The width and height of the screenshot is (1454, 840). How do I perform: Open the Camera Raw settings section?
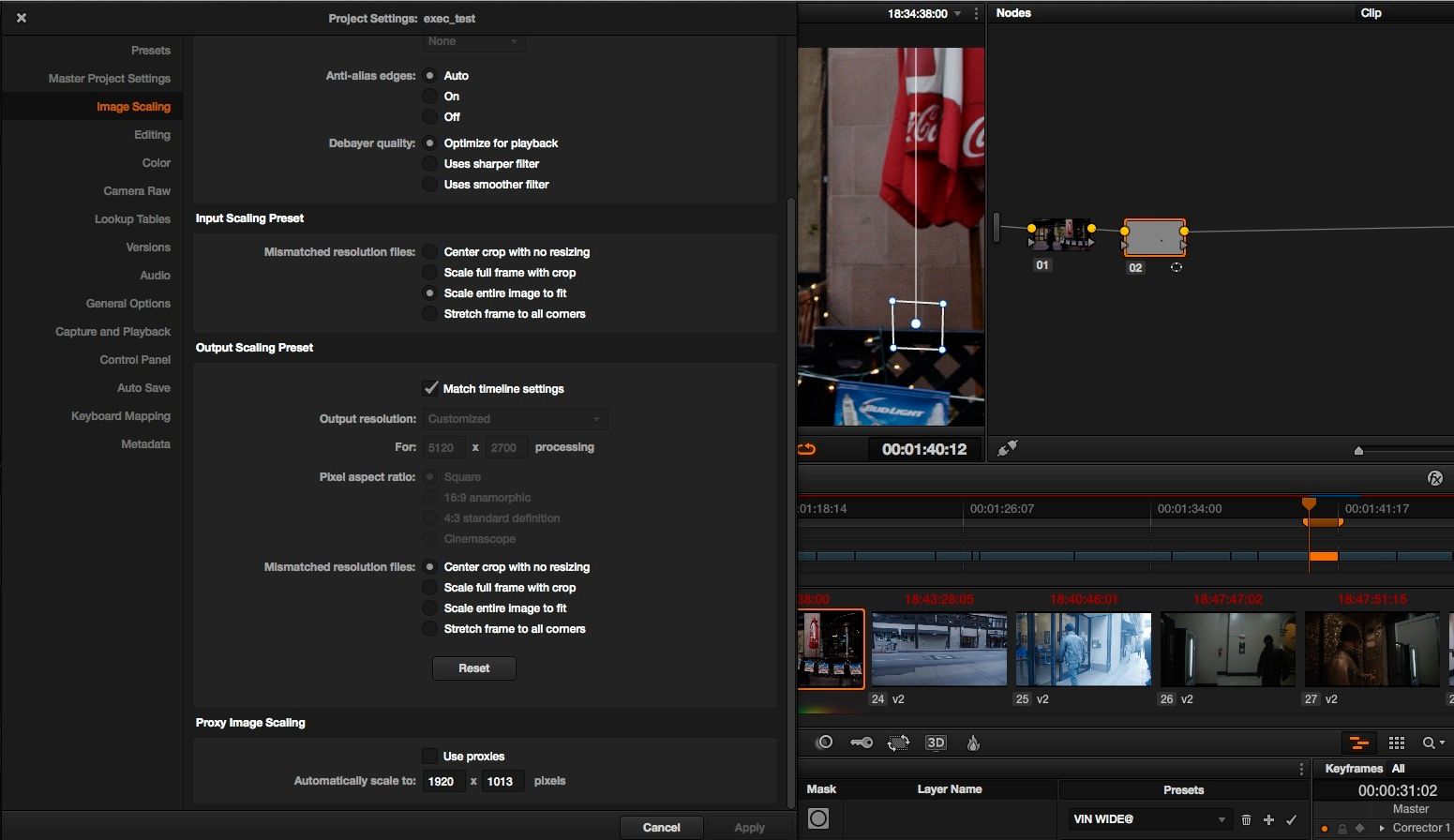pyautogui.click(x=137, y=191)
